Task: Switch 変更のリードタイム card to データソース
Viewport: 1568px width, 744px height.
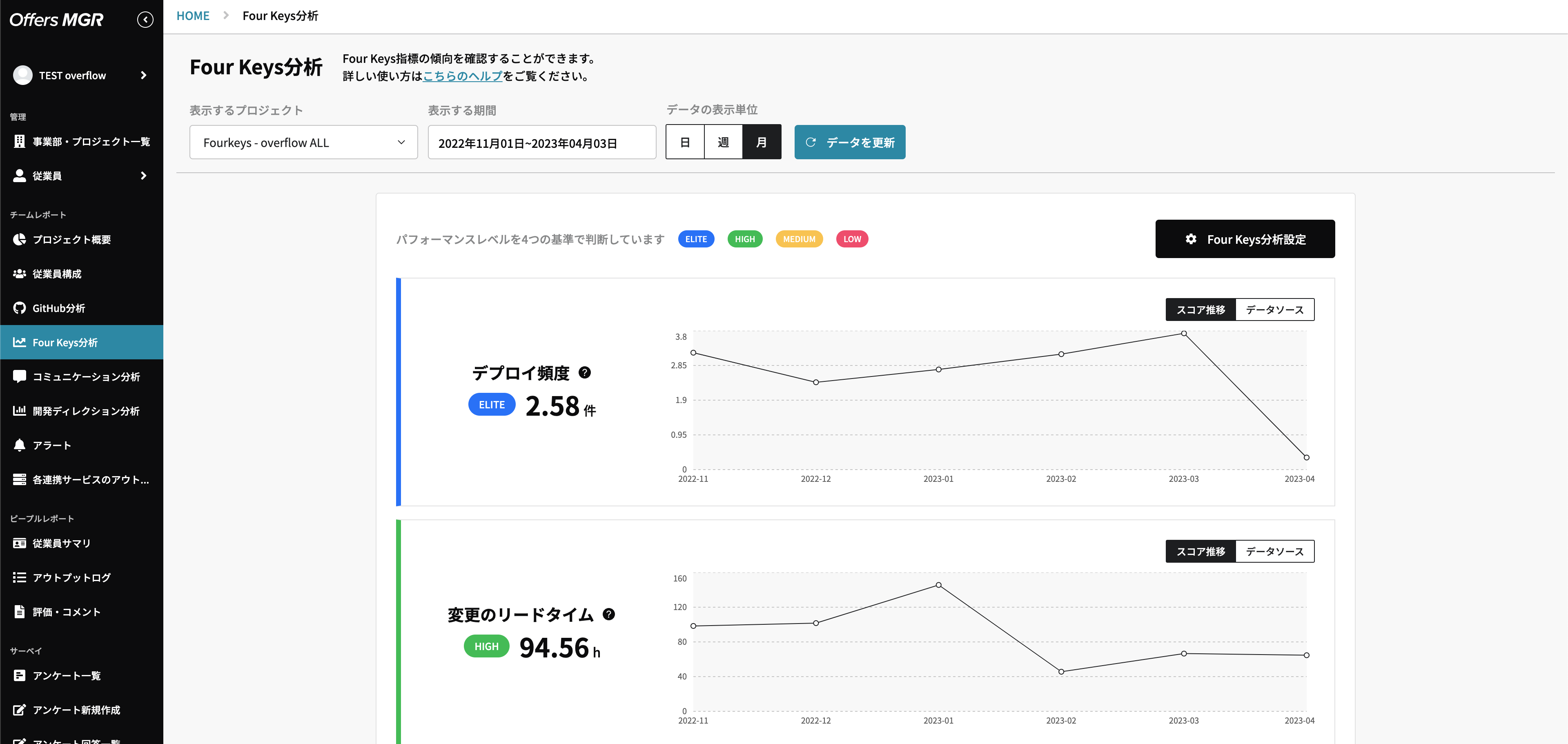Action: (x=1274, y=551)
